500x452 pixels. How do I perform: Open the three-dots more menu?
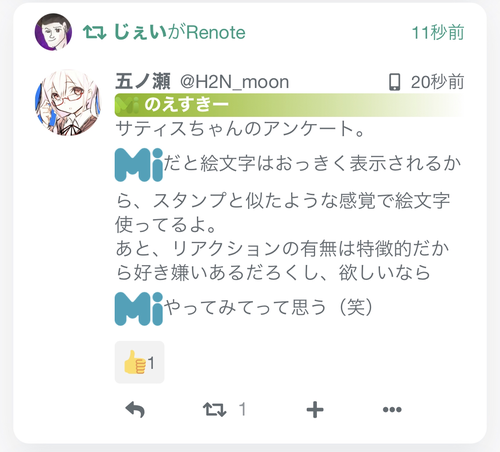[x=392, y=410]
